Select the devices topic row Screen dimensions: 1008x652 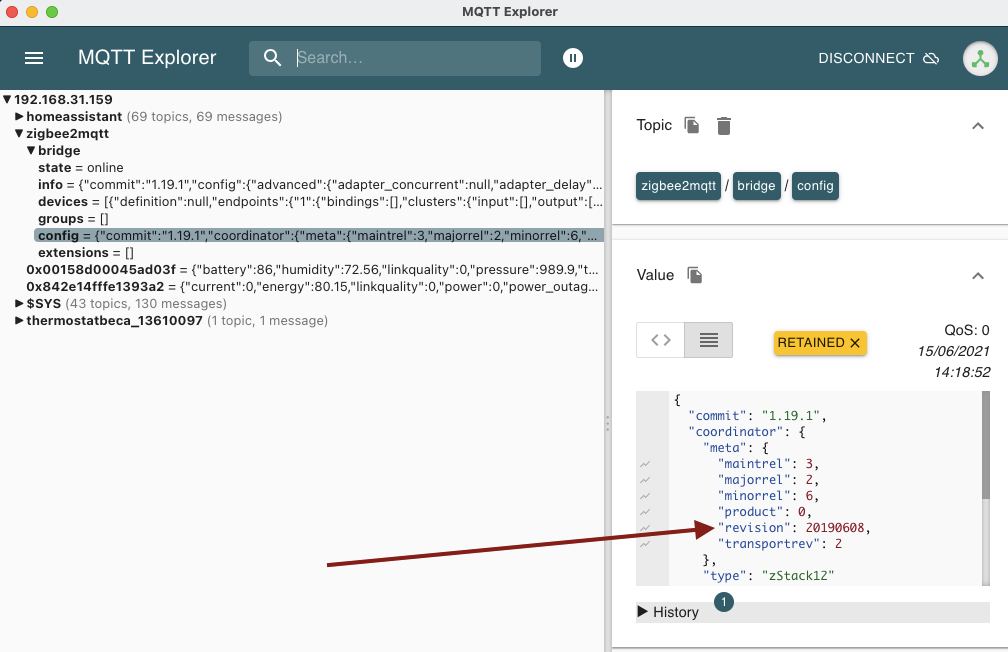coord(320,201)
